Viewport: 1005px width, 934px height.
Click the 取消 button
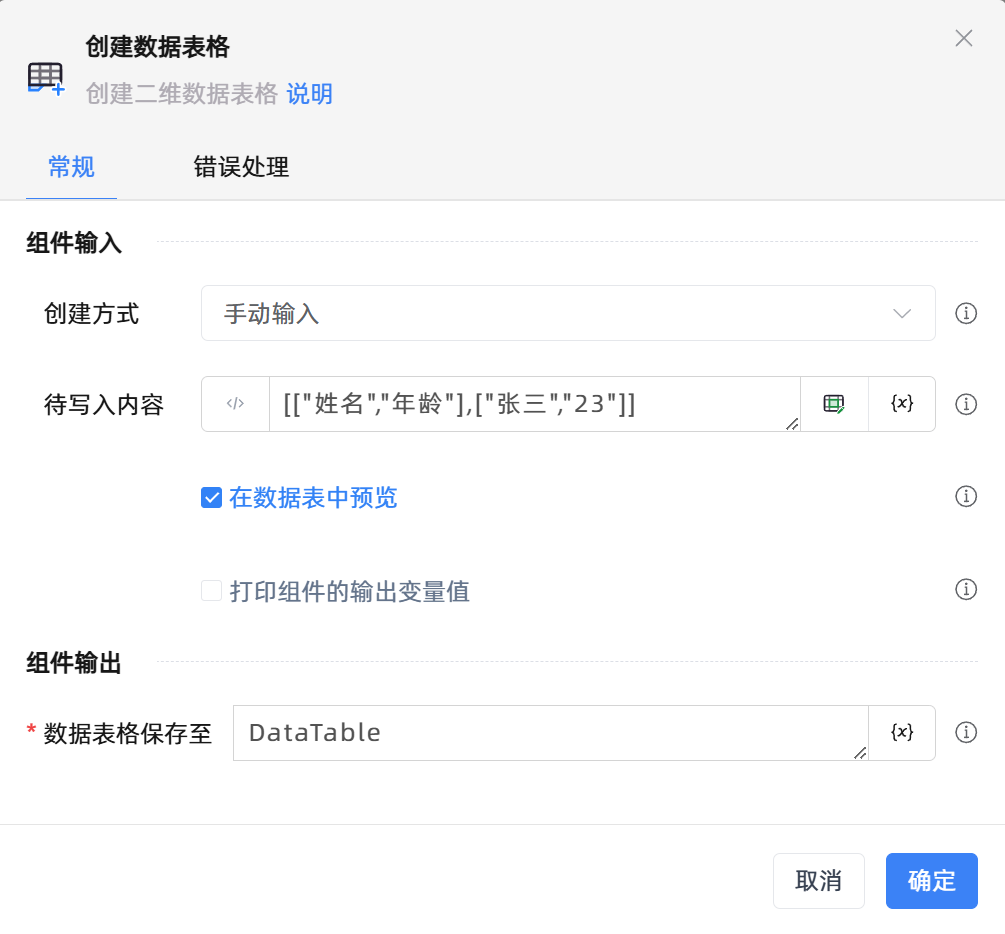[x=818, y=881]
